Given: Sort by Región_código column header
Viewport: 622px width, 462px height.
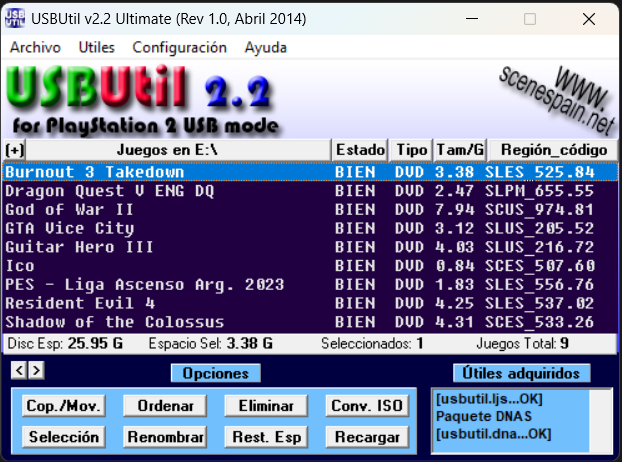Looking at the screenshot, I should tap(553, 150).
